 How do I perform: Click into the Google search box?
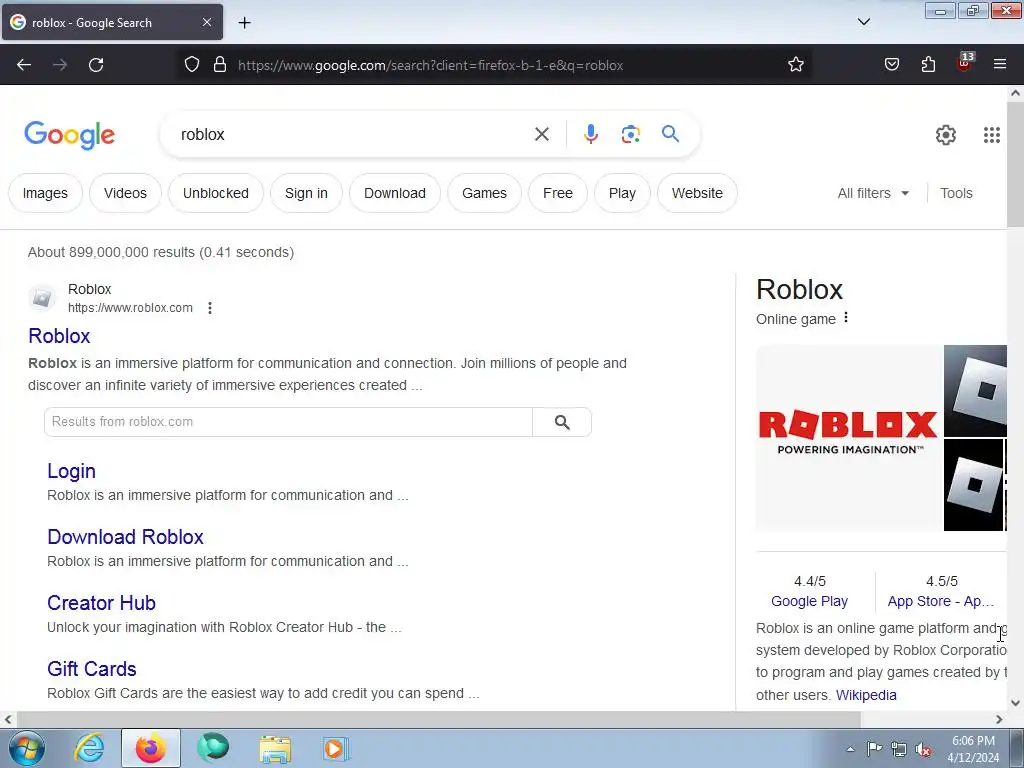click(353, 135)
